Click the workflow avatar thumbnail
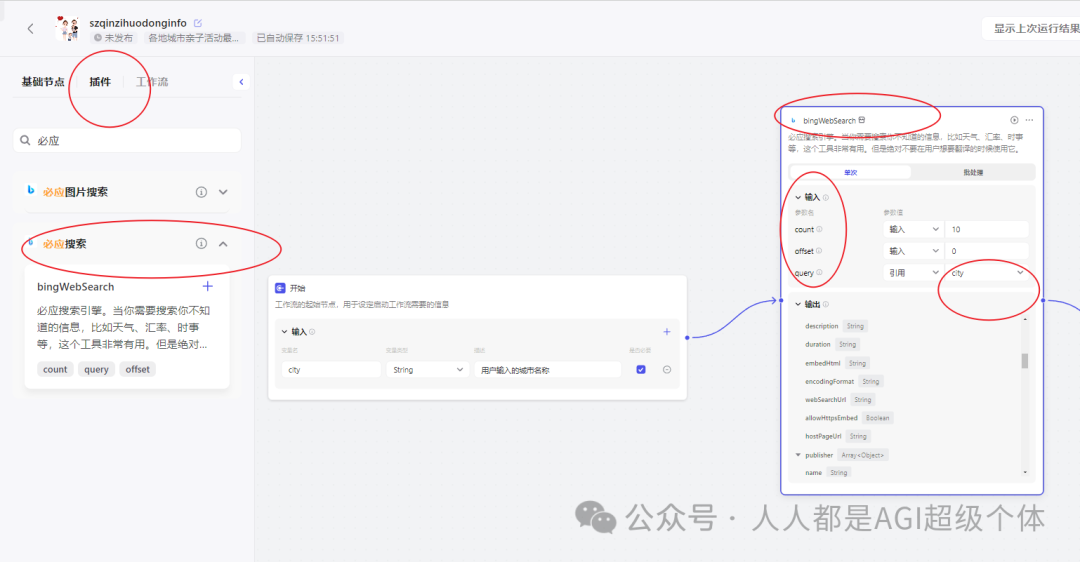Image resolution: width=1080 pixels, height=562 pixels. tap(67, 29)
